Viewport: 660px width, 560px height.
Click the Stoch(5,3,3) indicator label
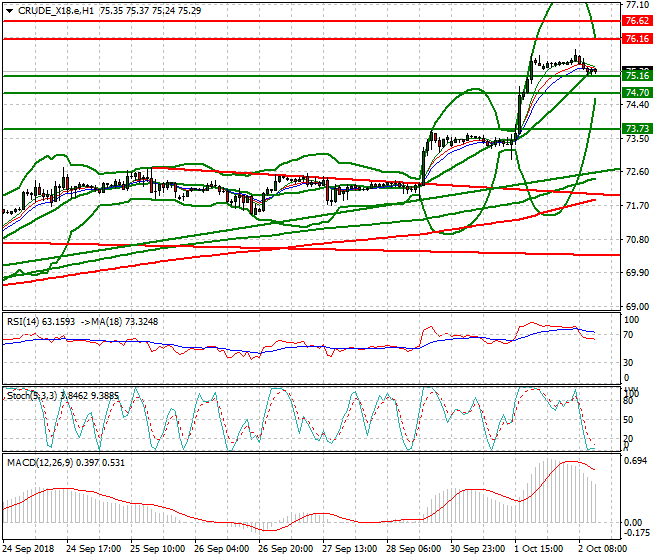[x=33, y=396]
